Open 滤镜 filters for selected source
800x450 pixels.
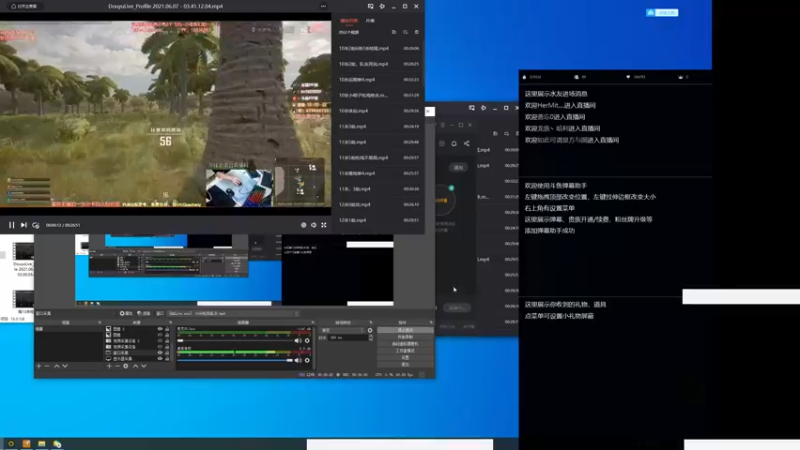click(144, 314)
